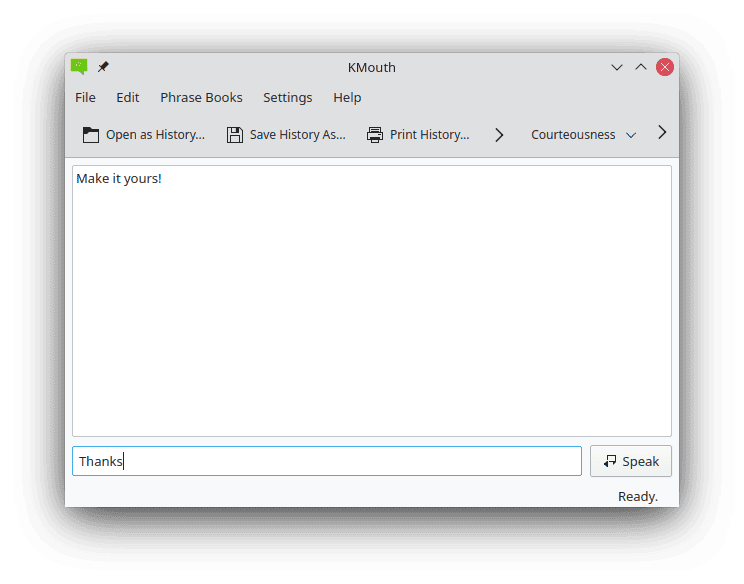Open the Phrase Books menu
The height and width of the screenshot is (584, 744).
tap(201, 97)
